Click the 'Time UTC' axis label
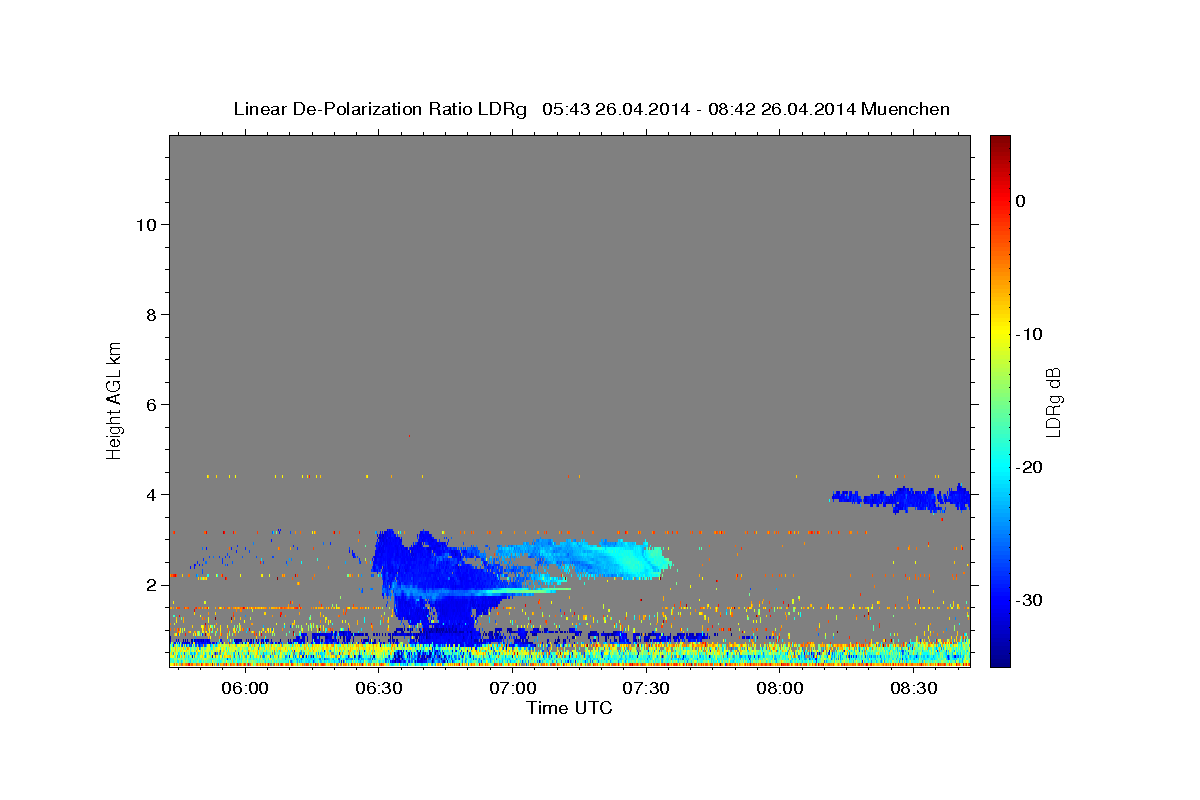Image resolution: width=1200 pixels, height=800 pixels. pyautogui.click(x=569, y=708)
